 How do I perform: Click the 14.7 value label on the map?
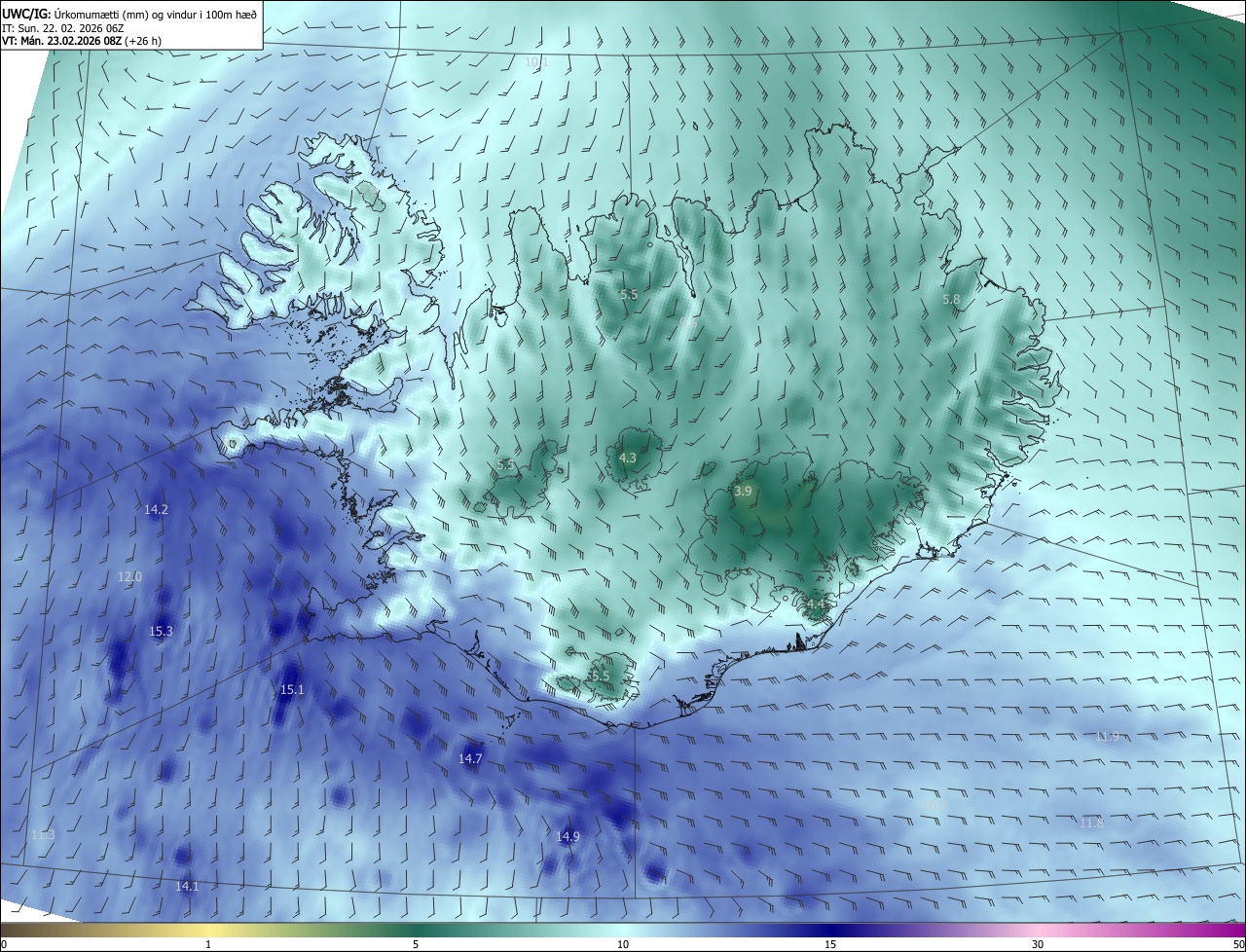[470, 757]
